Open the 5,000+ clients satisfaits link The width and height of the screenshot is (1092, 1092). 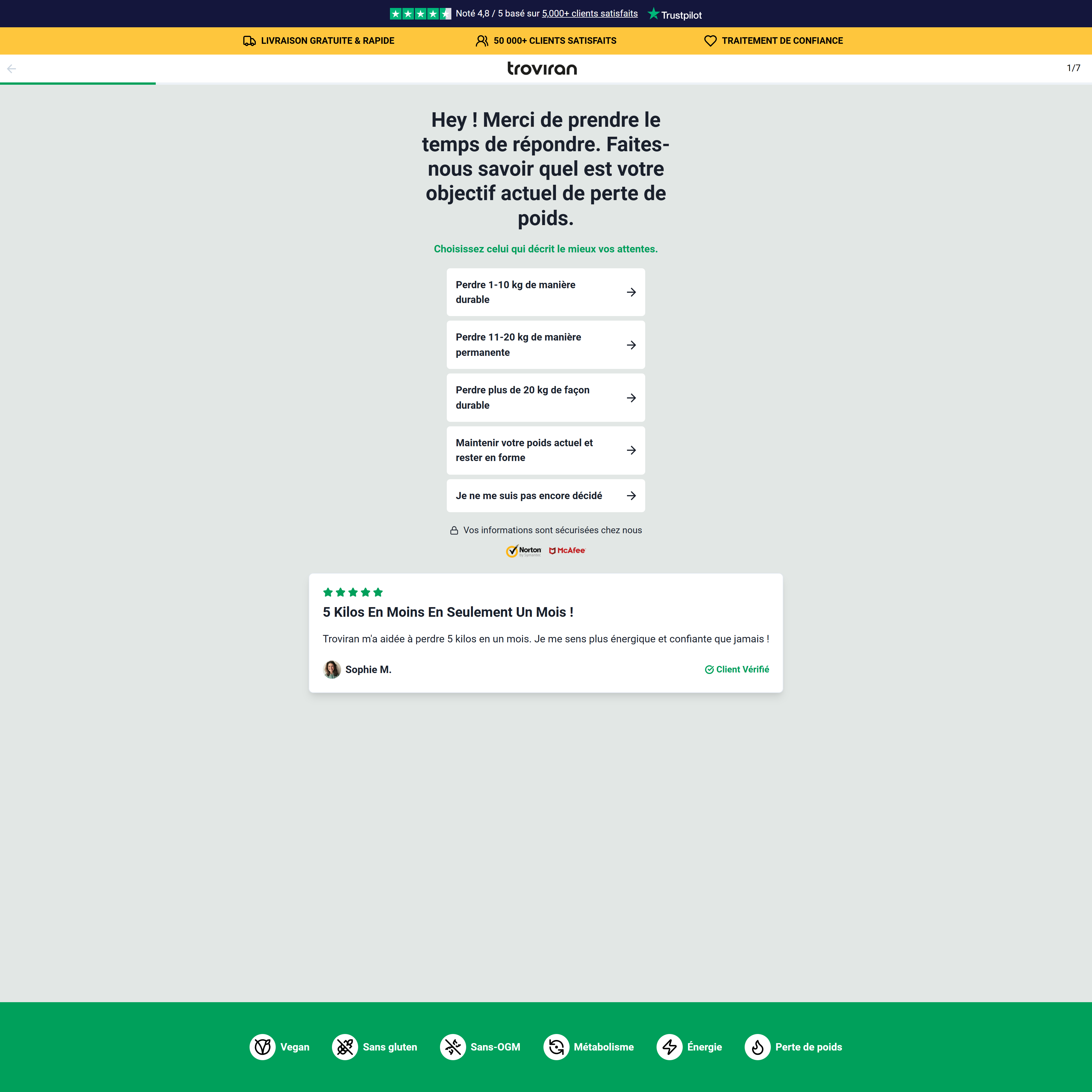[x=589, y=14]
